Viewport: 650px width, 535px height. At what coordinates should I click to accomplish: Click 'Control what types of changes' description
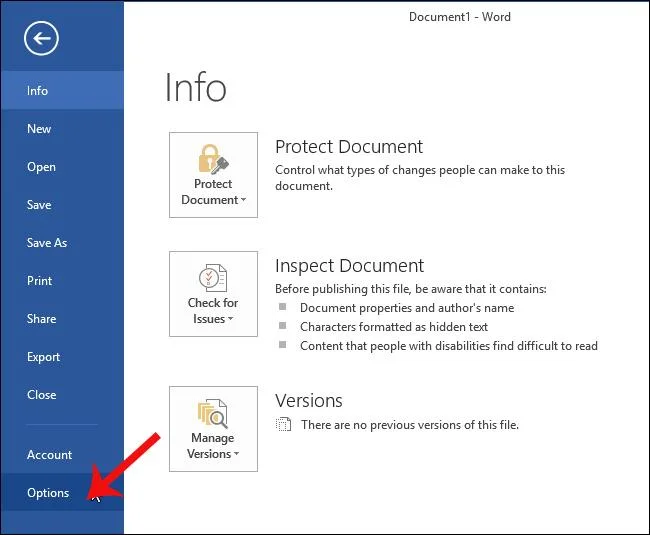point(420,178)
